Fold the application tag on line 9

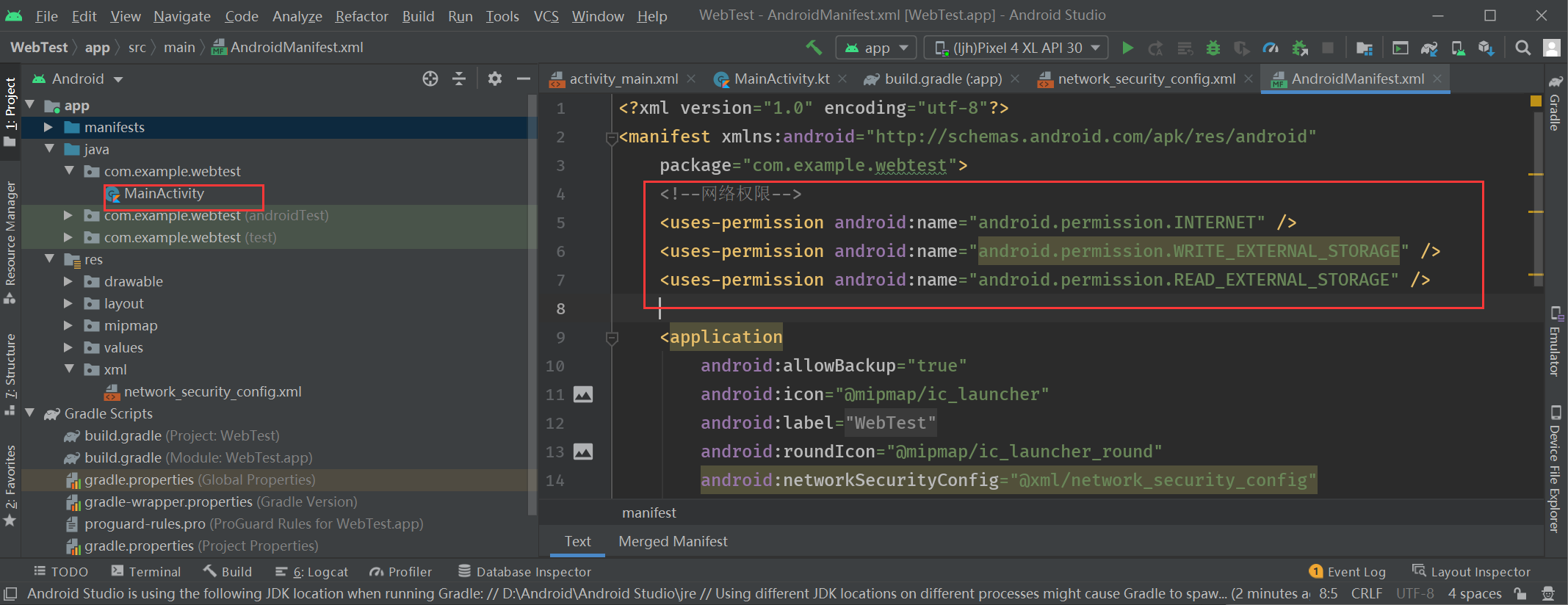click(x=612, y=338)
